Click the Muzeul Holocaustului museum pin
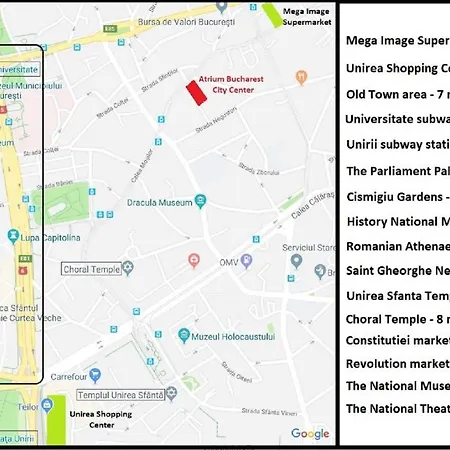Image resolution: width=450 pixels, height=450 pixels. [x=184, y=335]
